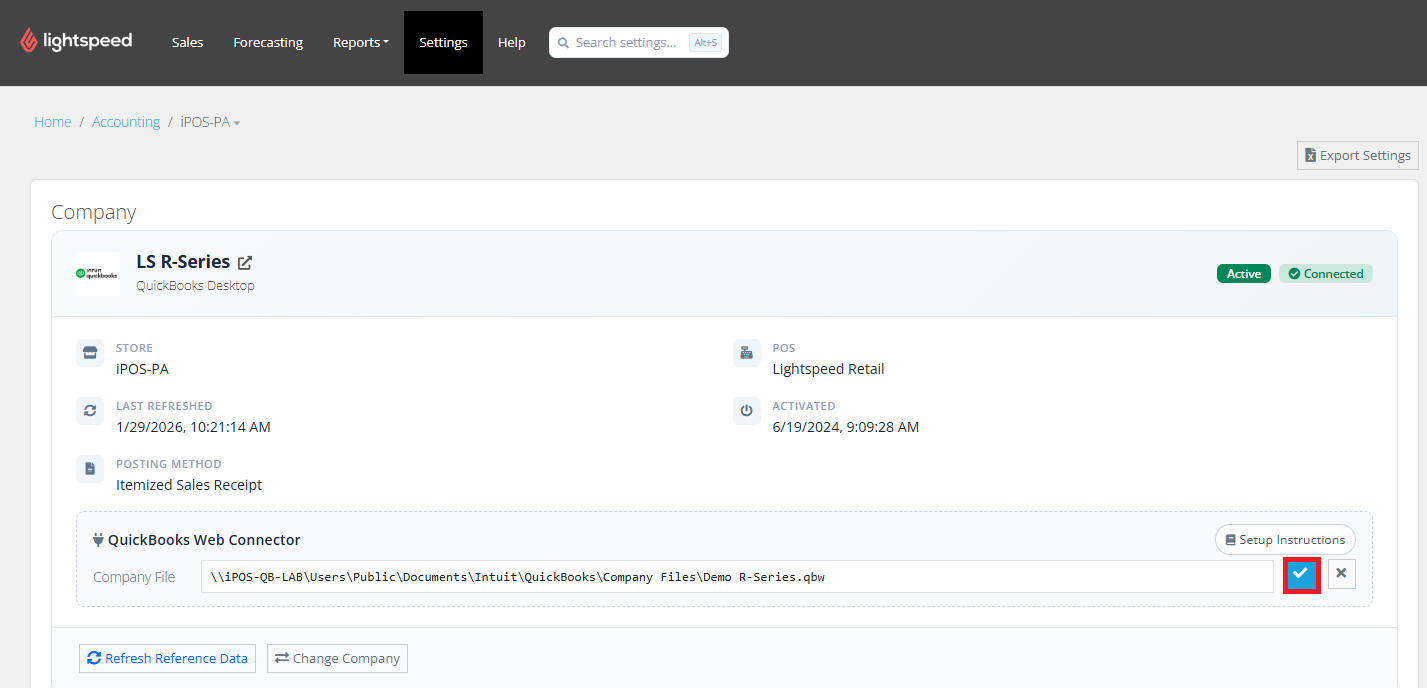Open the Accounting breadcrumb link
The height and width of the screenshot is (688, 1427).
(x=126, y=122)
